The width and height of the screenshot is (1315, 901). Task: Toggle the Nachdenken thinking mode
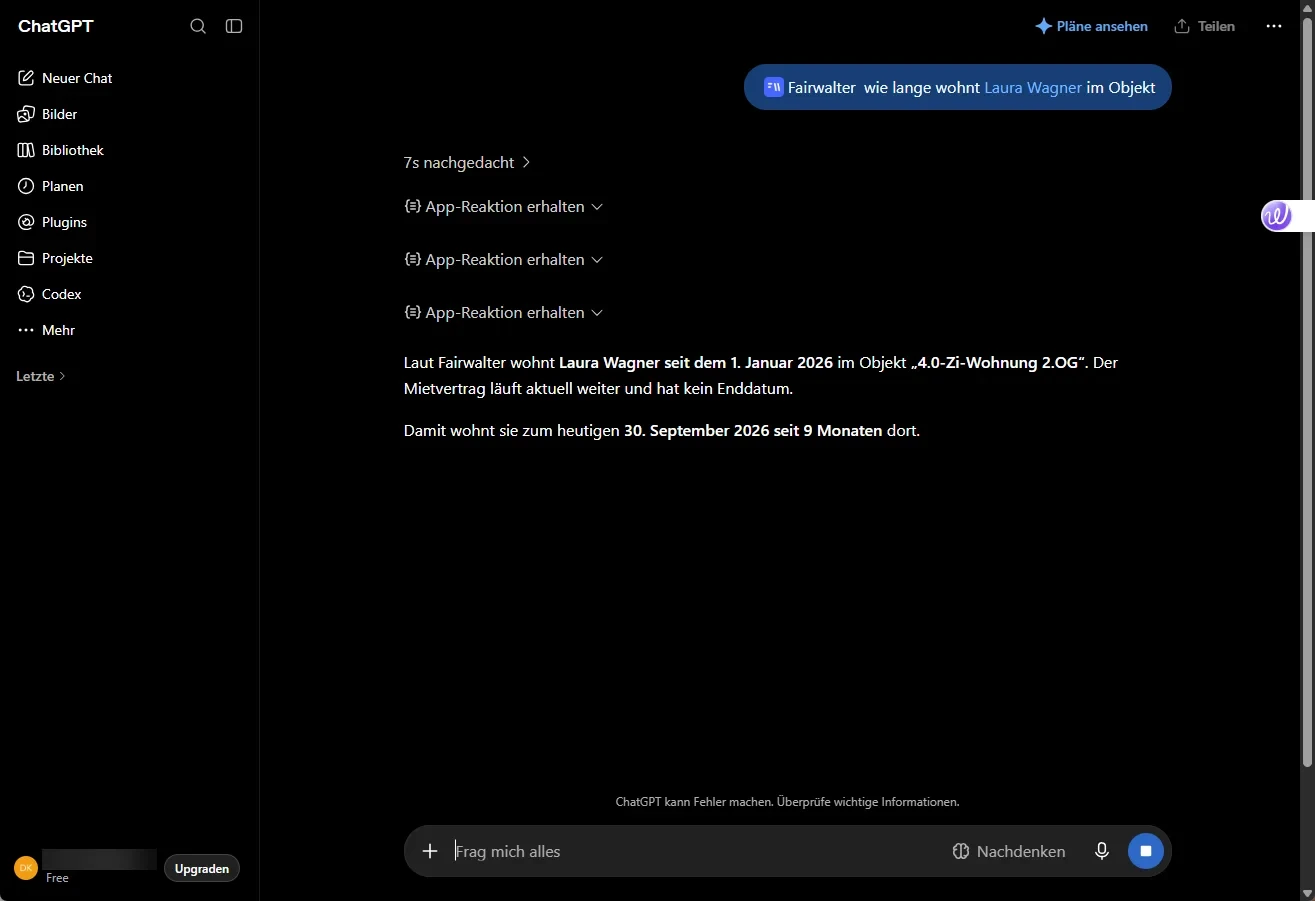click(x=1009, y=851)
